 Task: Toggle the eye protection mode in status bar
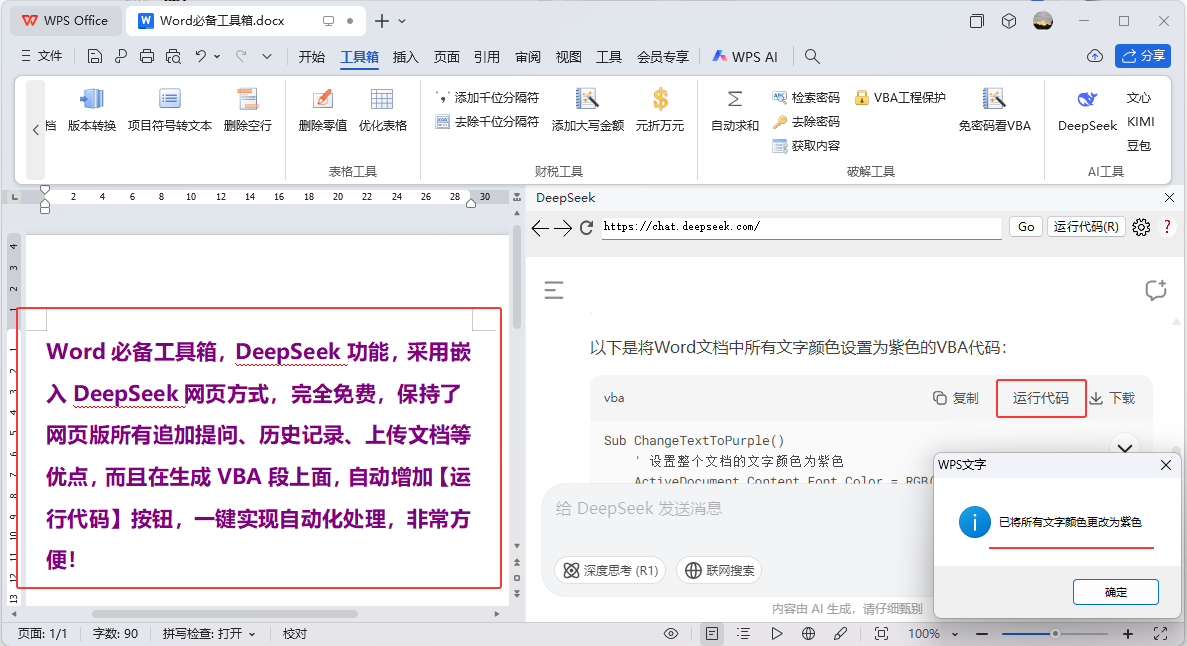pos(671,634)
